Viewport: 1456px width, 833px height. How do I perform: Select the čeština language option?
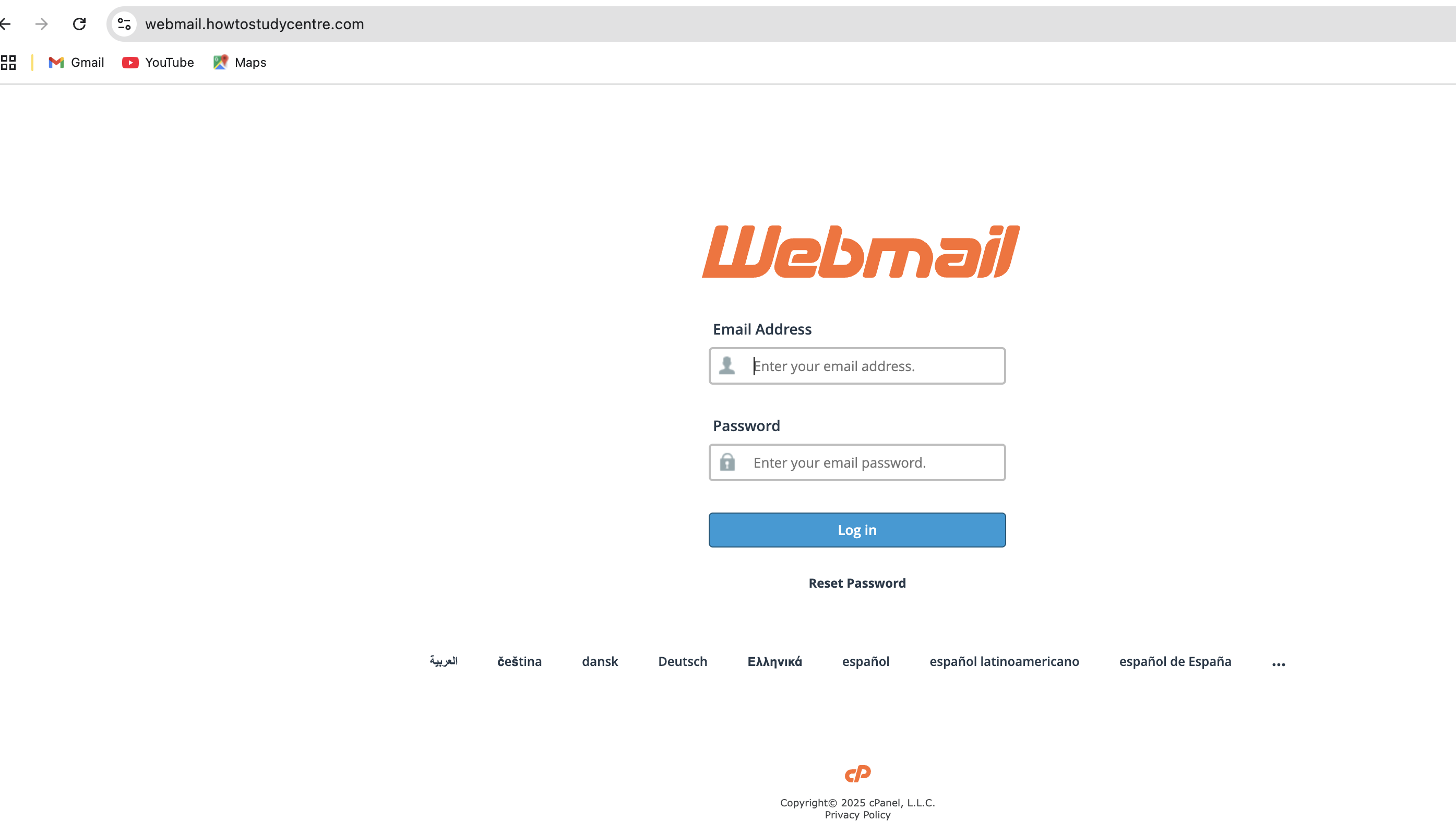519,661
